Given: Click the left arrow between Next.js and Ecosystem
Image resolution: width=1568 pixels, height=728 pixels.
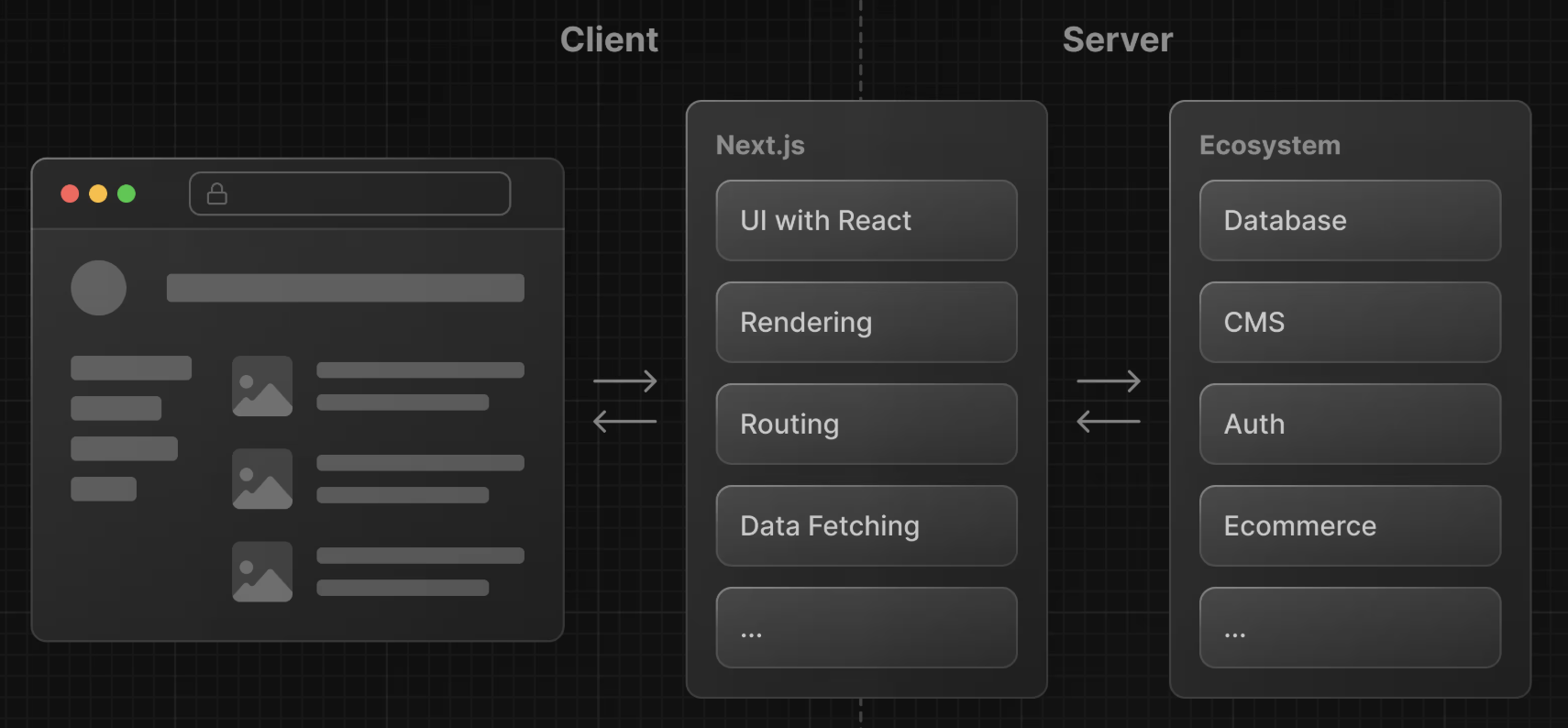Looking at the screenshot, I should (x=1109, y=421).
